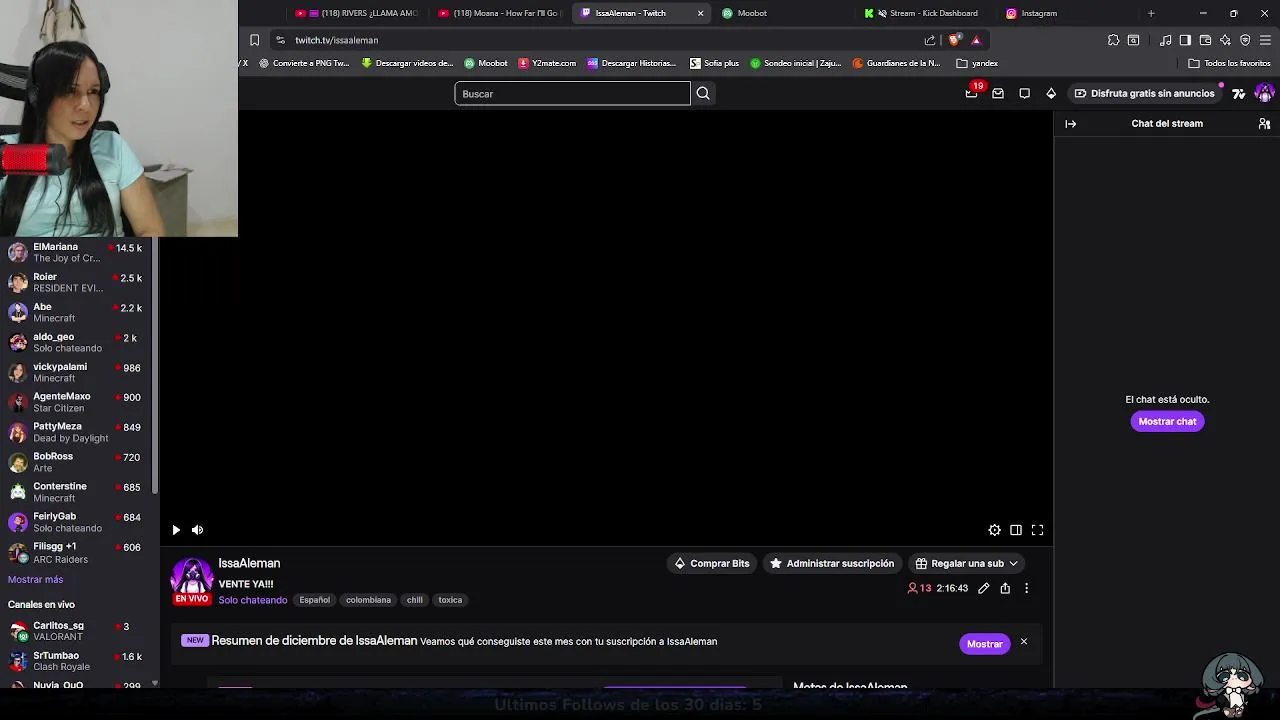1280x720 pixels.
Task: Open video player settings gear
Action: [x=994, y=530]
